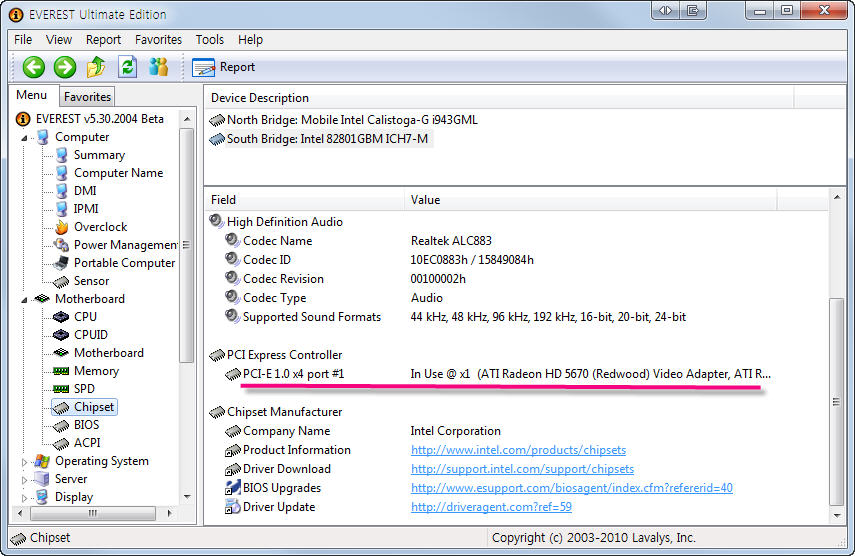This screenshot has height=556, width=855.
Task: Select the ACPI tree entry
Action: (87, 443)
